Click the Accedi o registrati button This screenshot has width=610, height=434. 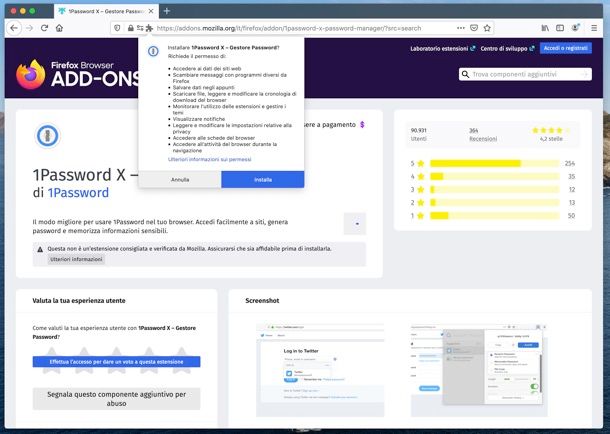[x=566, y=48]
